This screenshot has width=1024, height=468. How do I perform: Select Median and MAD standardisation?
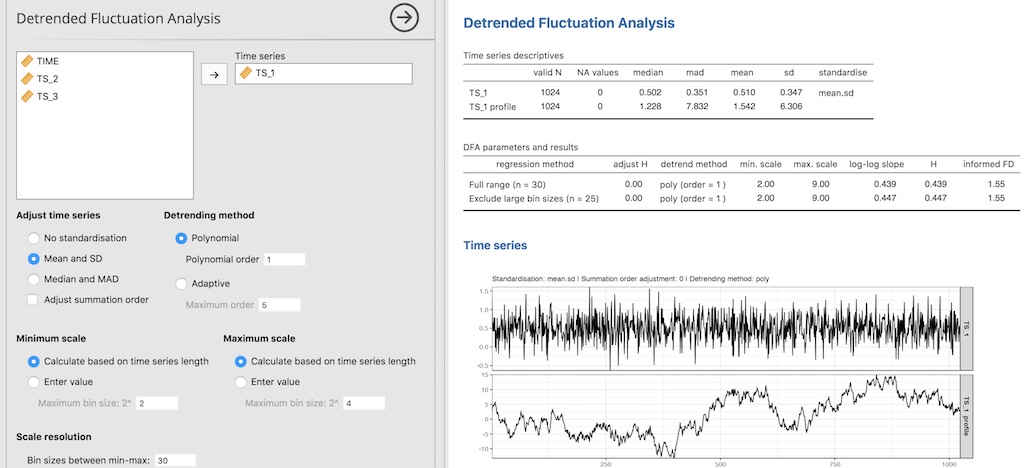(35, 279)
